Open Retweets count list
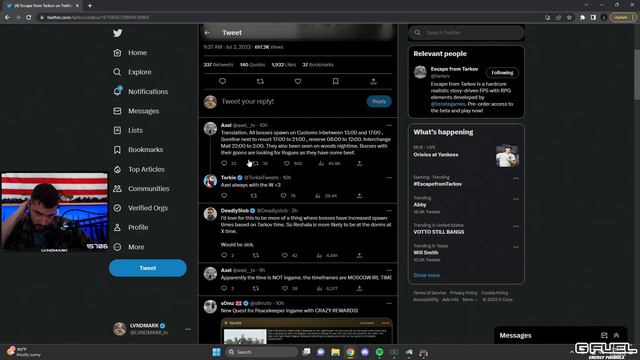This screenshot has width=640, height=360. point(218,64)
